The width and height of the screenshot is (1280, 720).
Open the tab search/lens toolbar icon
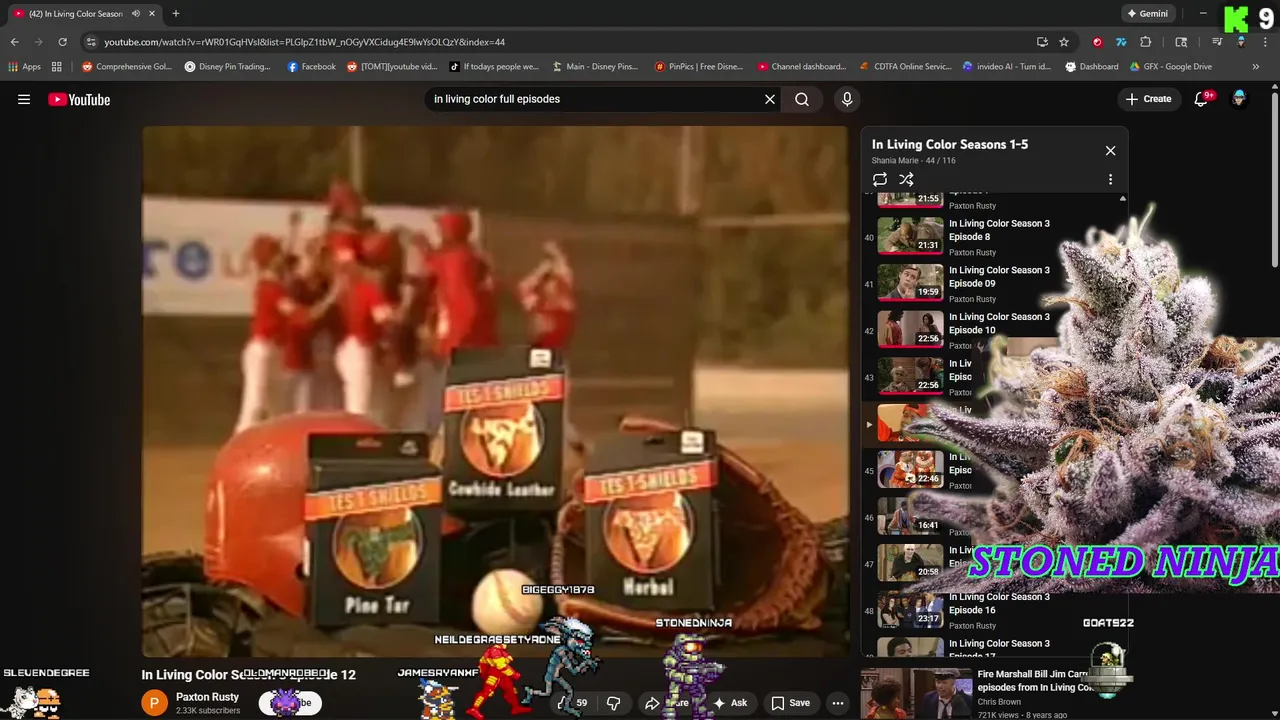pyautogui.click(x=1181, y=42)
